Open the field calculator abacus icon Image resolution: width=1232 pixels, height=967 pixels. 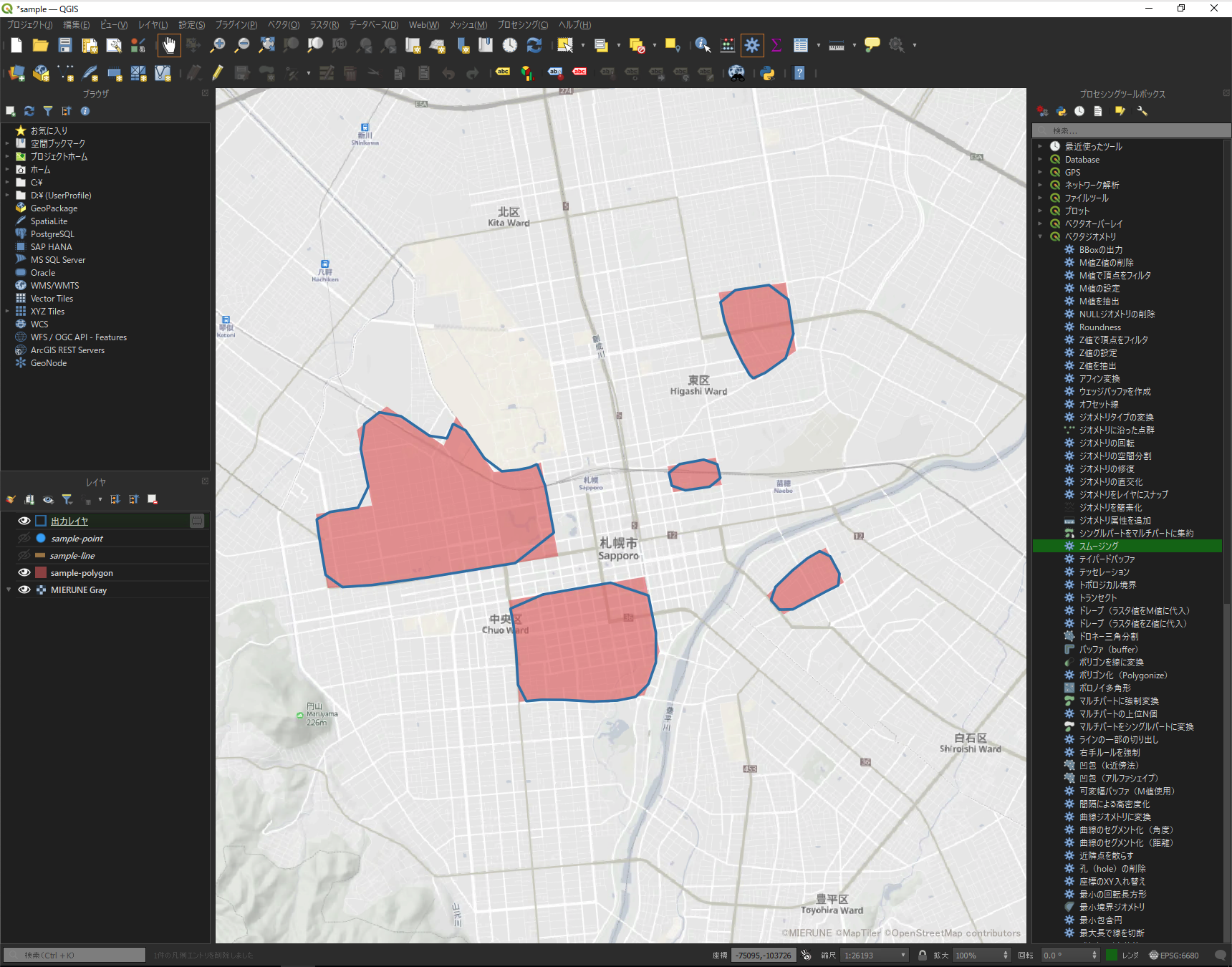[x=728, y=46]
